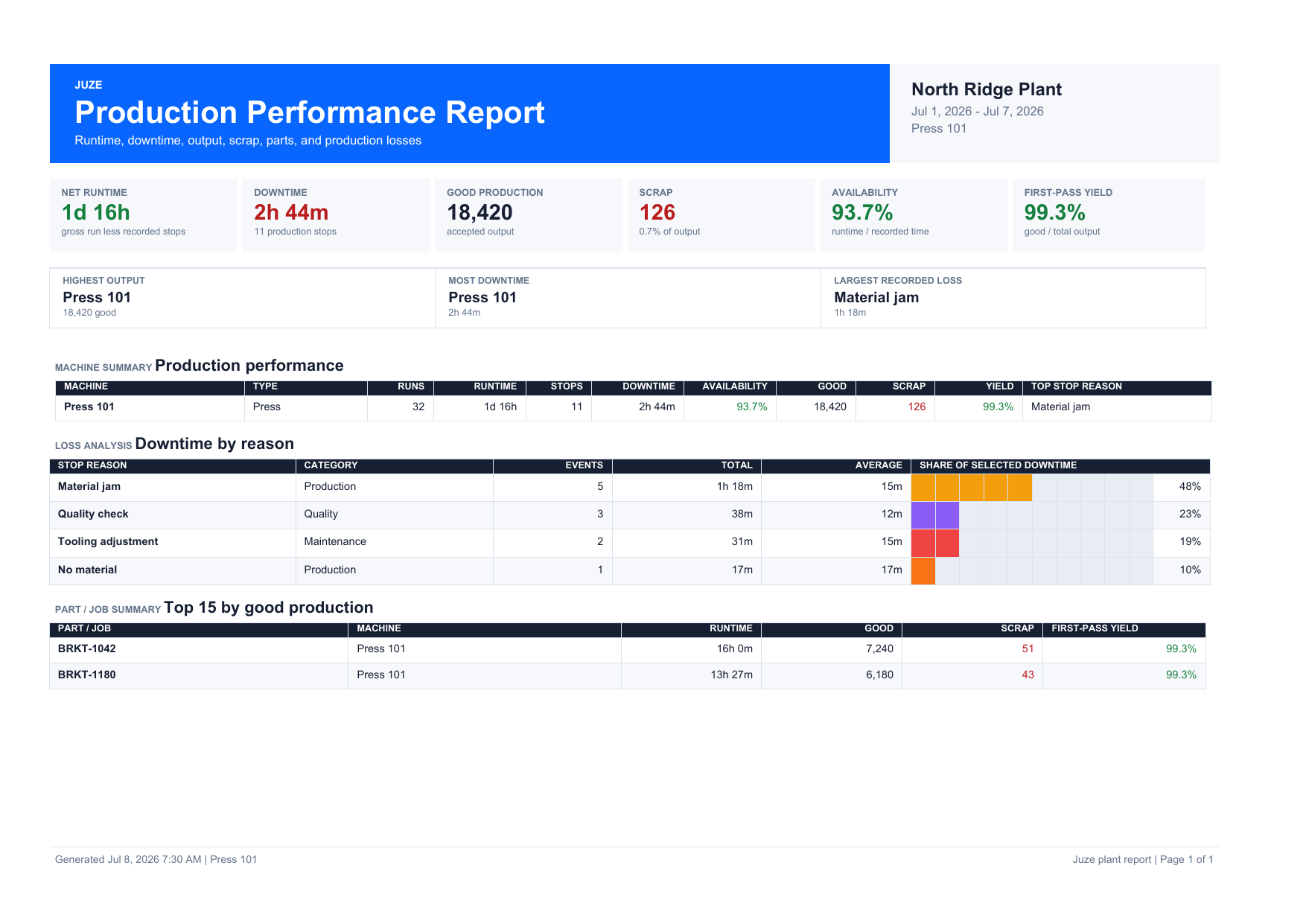The image size is (1306, 924).
Task: Click the Runtime column header in machine summary
Action: [495, 386]
